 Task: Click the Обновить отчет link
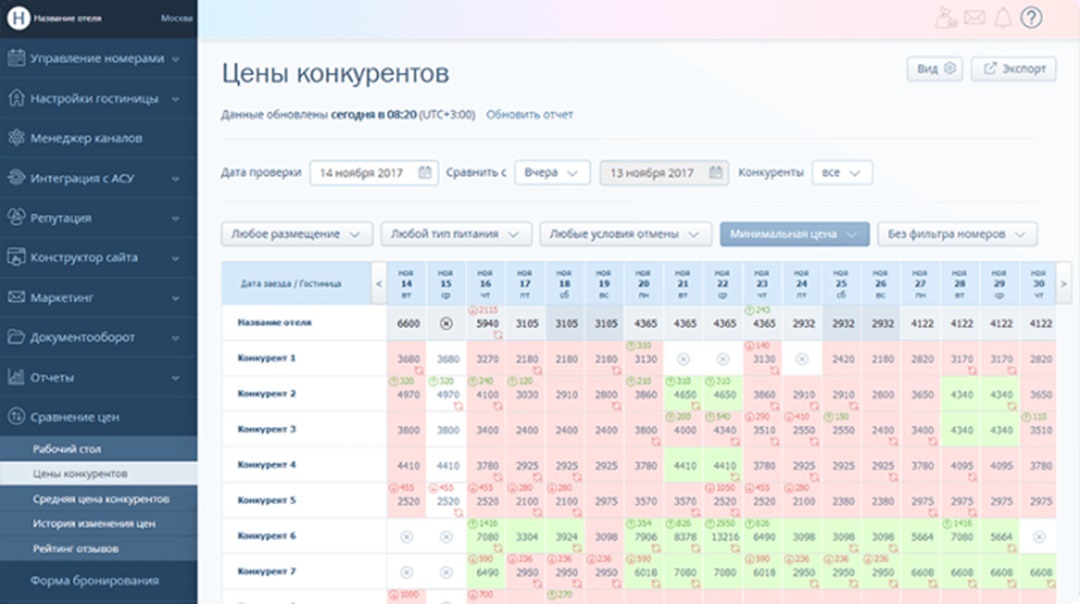[x=529, y=115]
